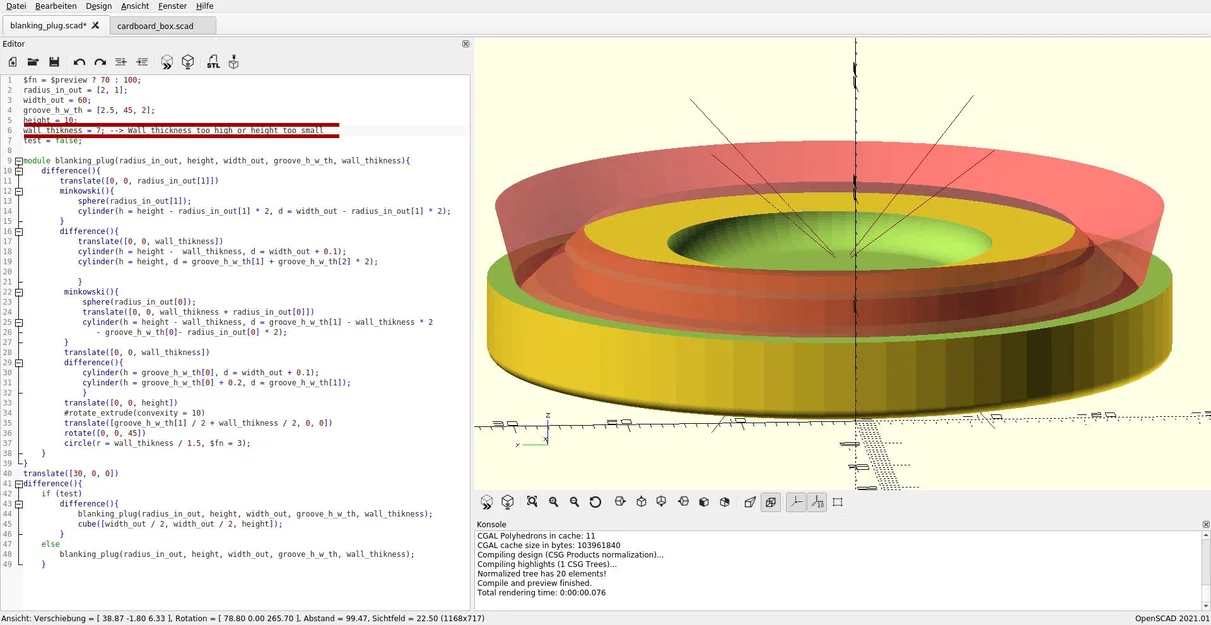Open the Fenster menu

tap(173, 6)
